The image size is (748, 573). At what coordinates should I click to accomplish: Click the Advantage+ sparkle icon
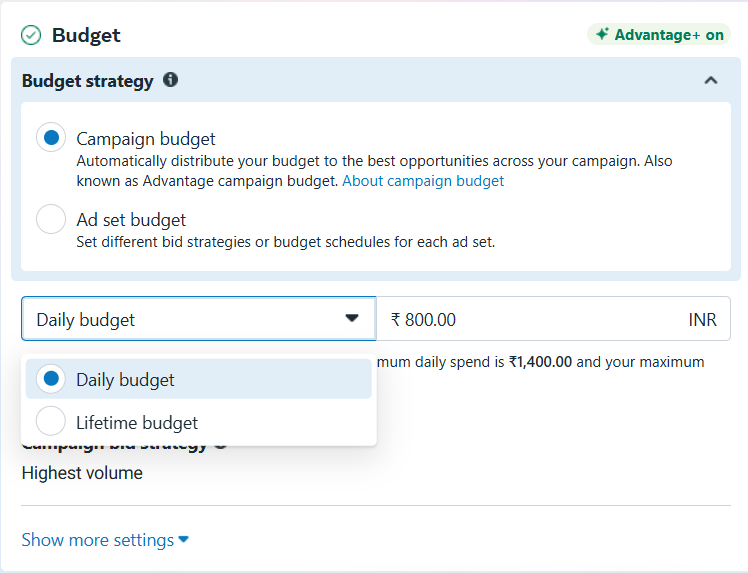(602, 34)
